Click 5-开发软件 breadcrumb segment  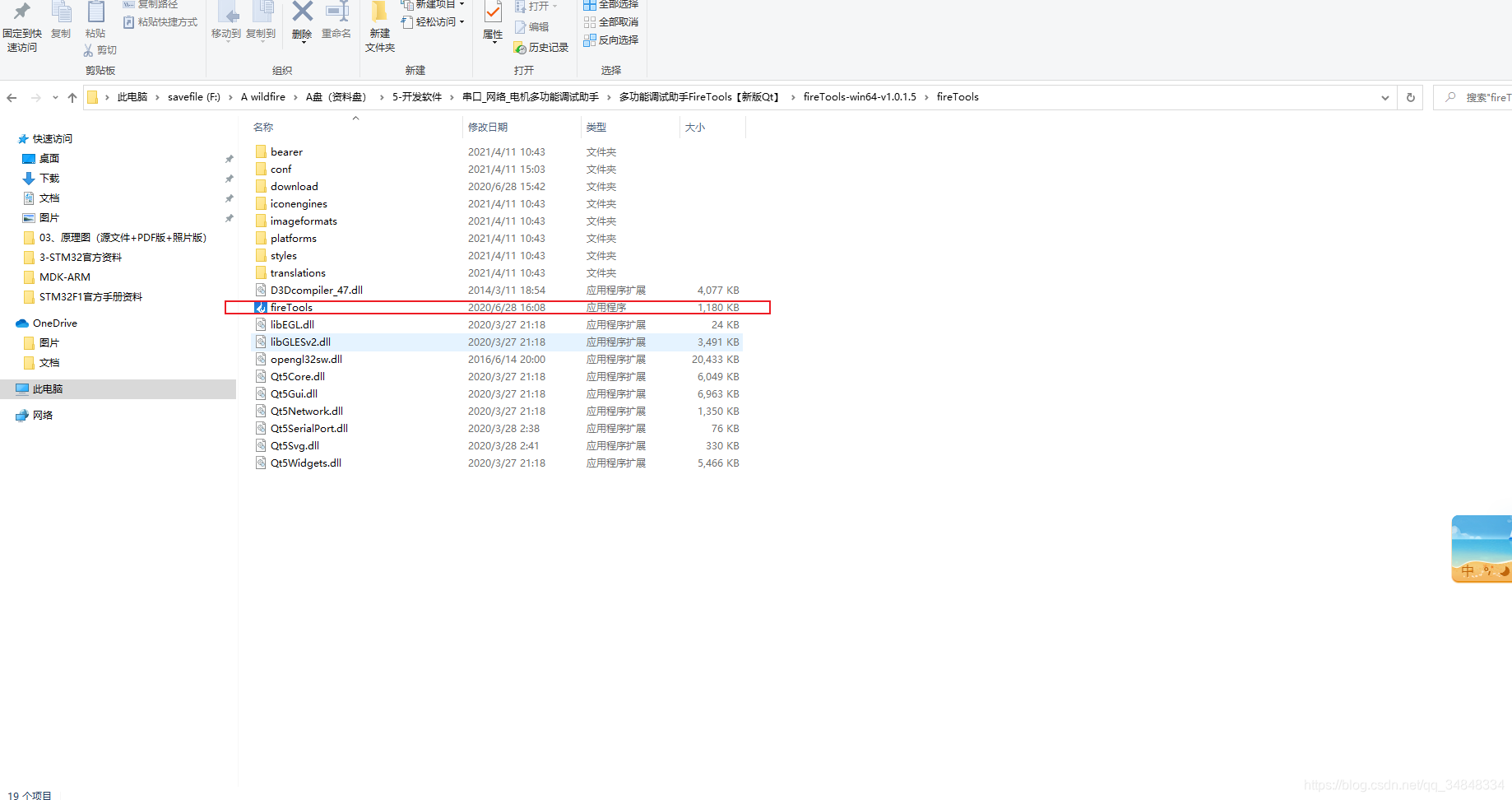(417, 97)
